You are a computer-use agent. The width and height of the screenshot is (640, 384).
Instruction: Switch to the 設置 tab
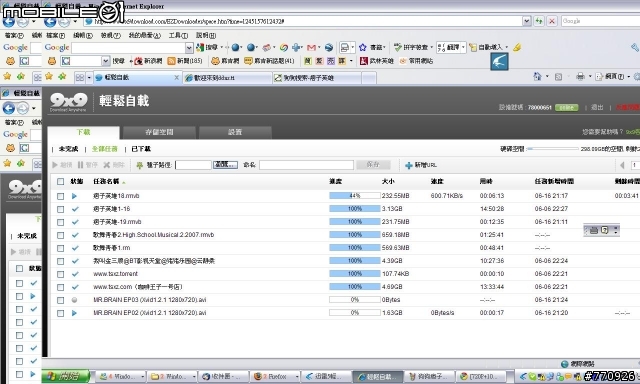[x=235, y=132]
